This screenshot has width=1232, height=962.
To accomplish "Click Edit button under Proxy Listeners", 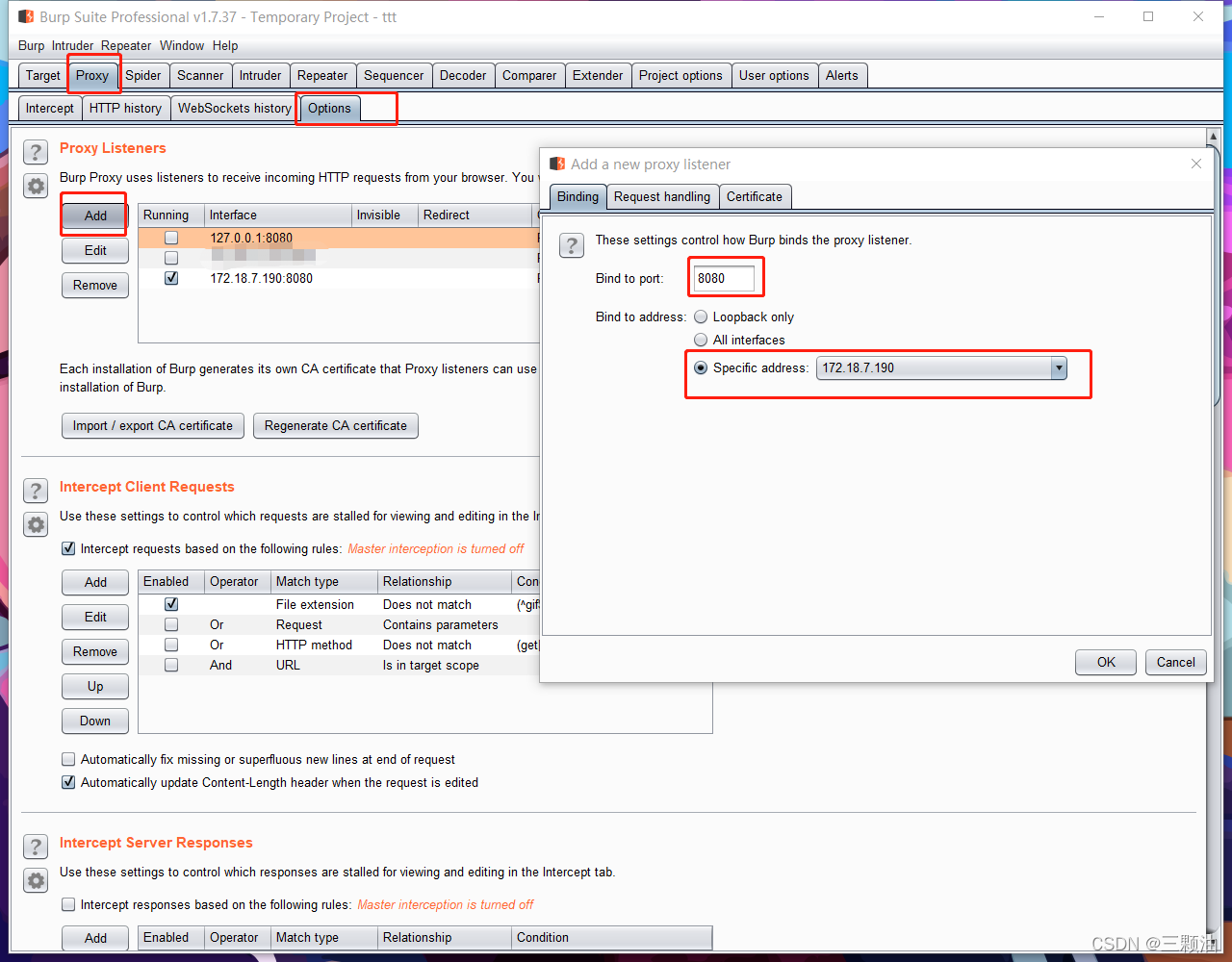I will tap(95, 250).
